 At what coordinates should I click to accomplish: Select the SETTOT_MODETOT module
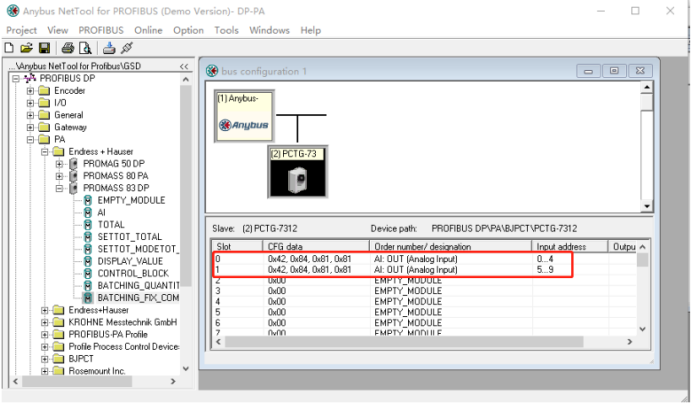(x=138, y=249)
